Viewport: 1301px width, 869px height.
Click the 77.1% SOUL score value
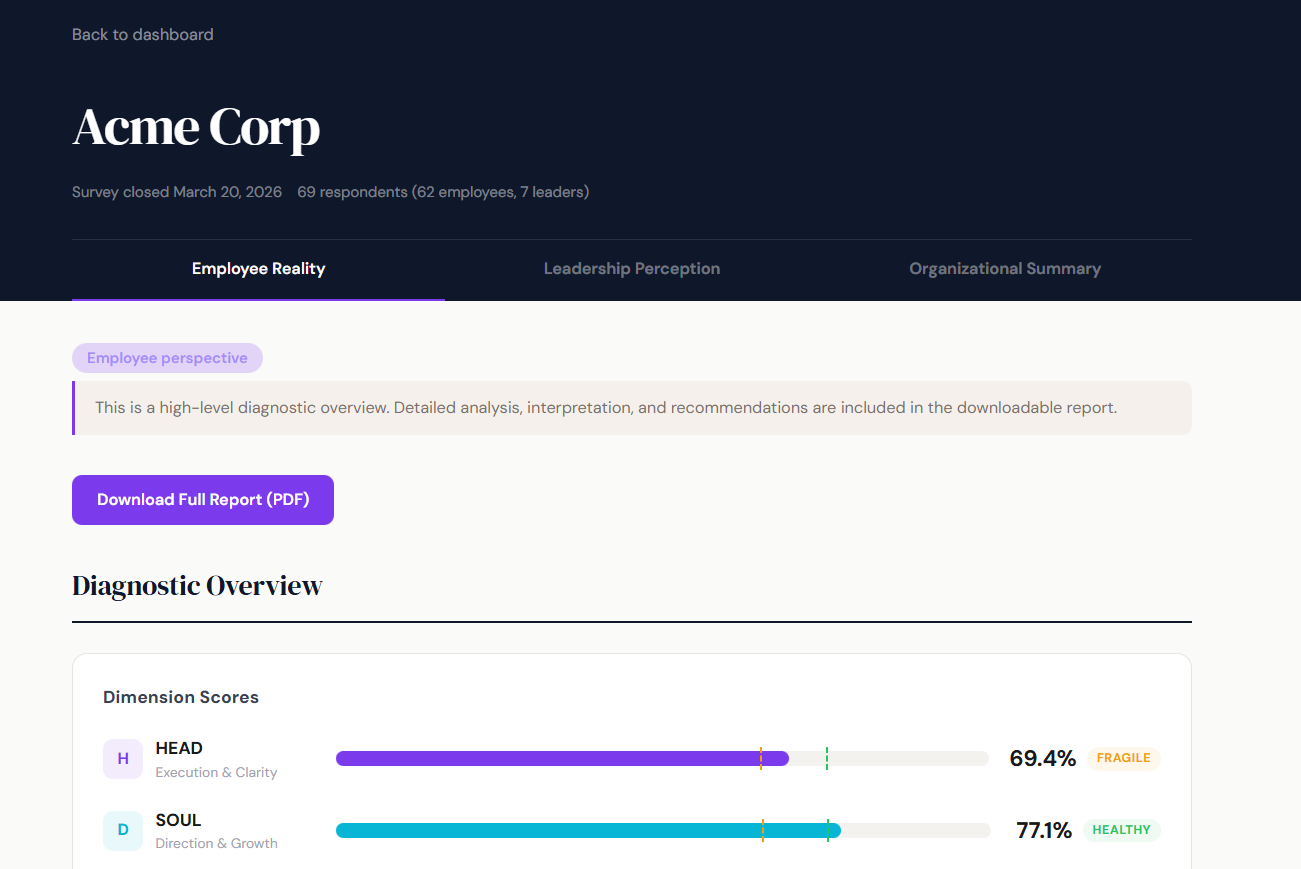[1043, 830]
